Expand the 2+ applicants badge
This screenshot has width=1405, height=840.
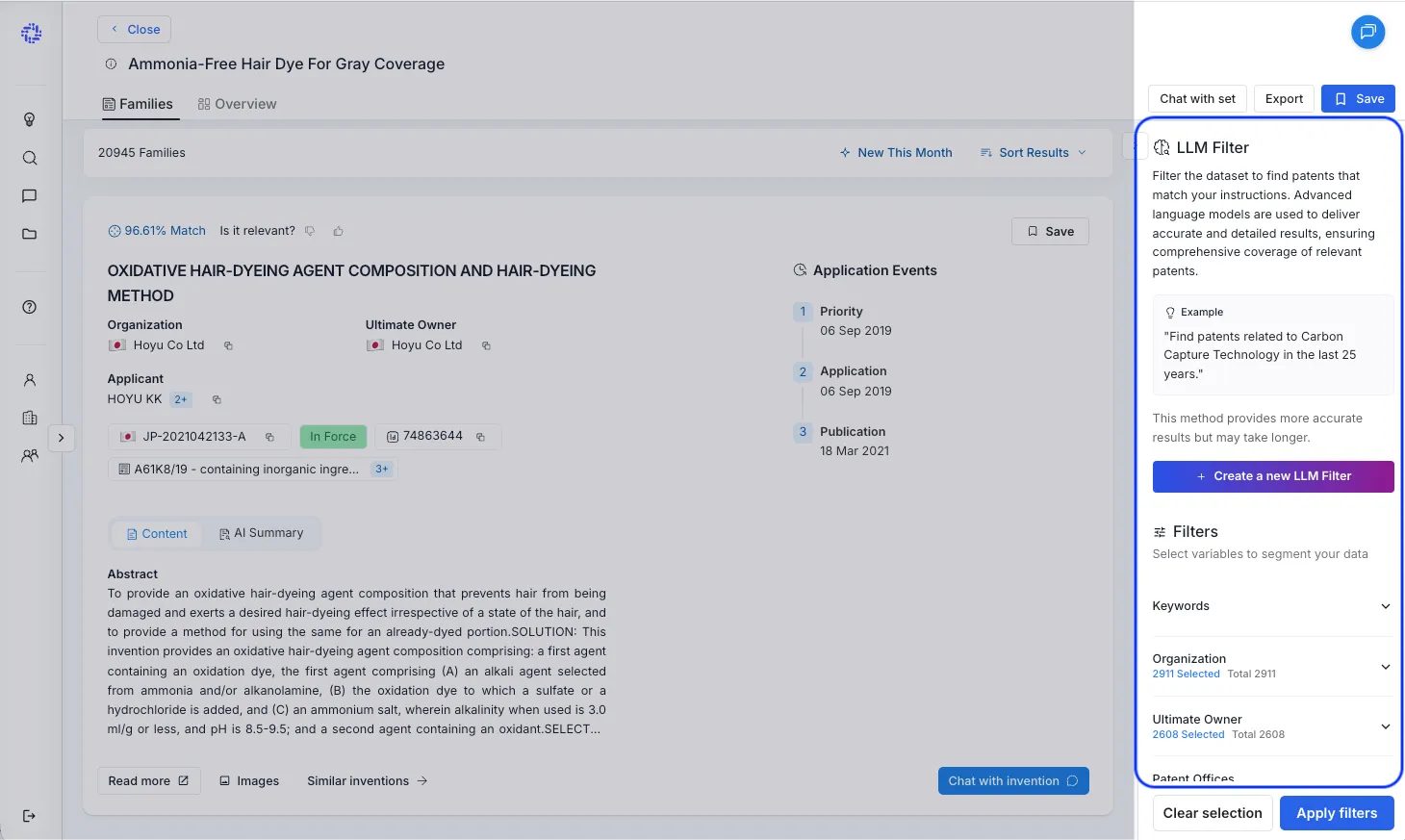tap(181, 399)
